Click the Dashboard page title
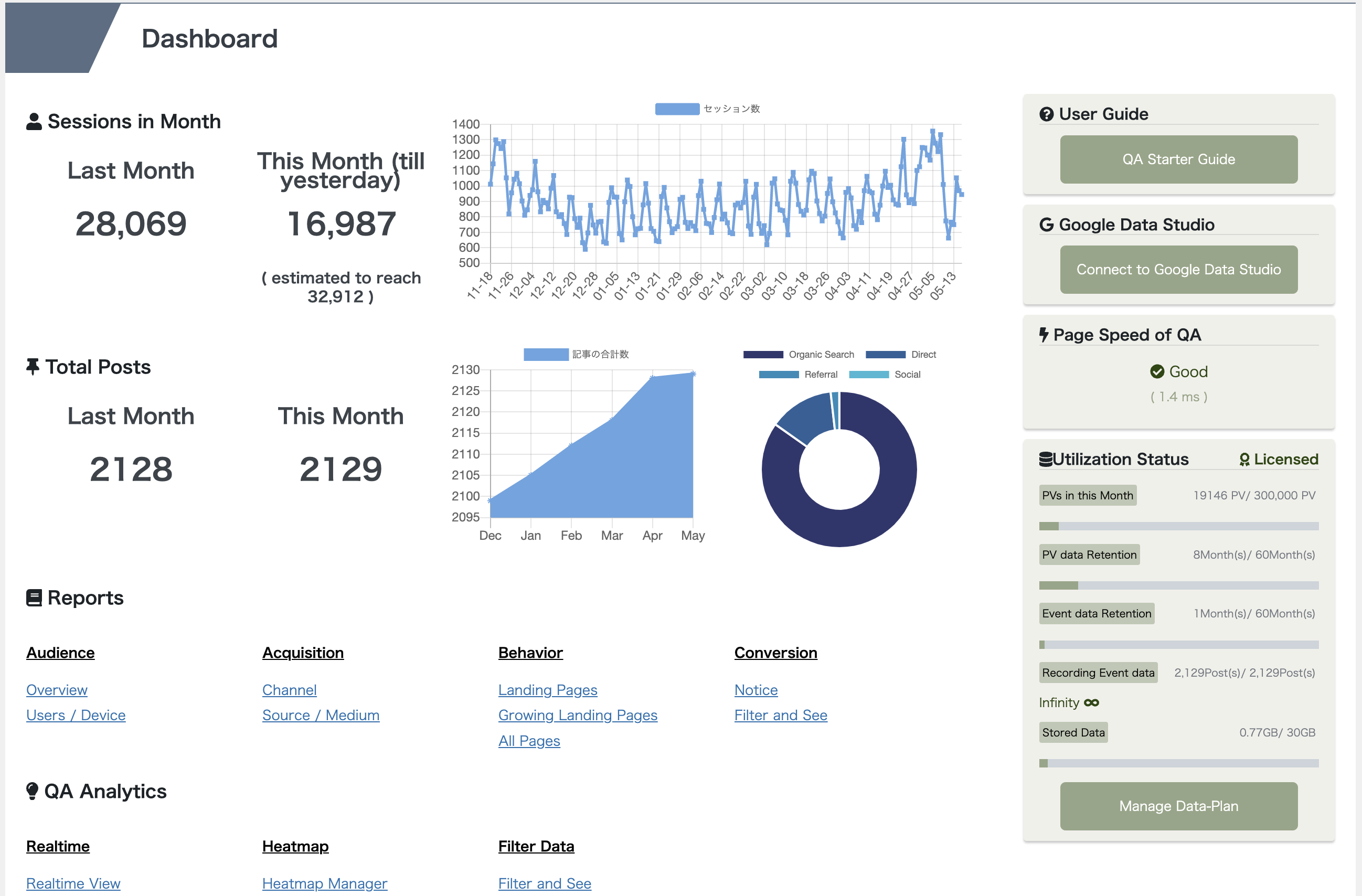 click(x=209, y=39)
